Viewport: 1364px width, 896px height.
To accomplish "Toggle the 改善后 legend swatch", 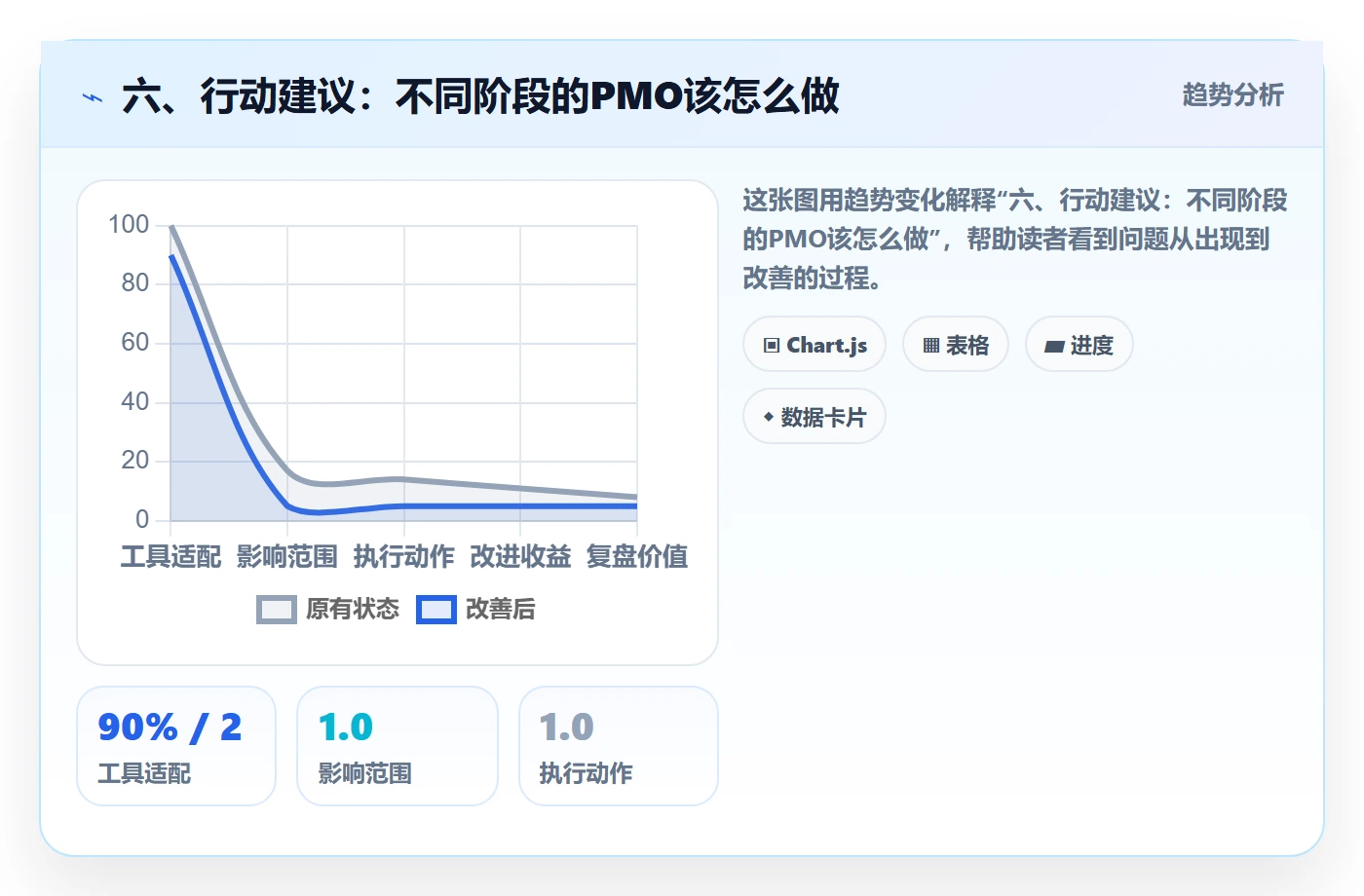I will 436,610.
